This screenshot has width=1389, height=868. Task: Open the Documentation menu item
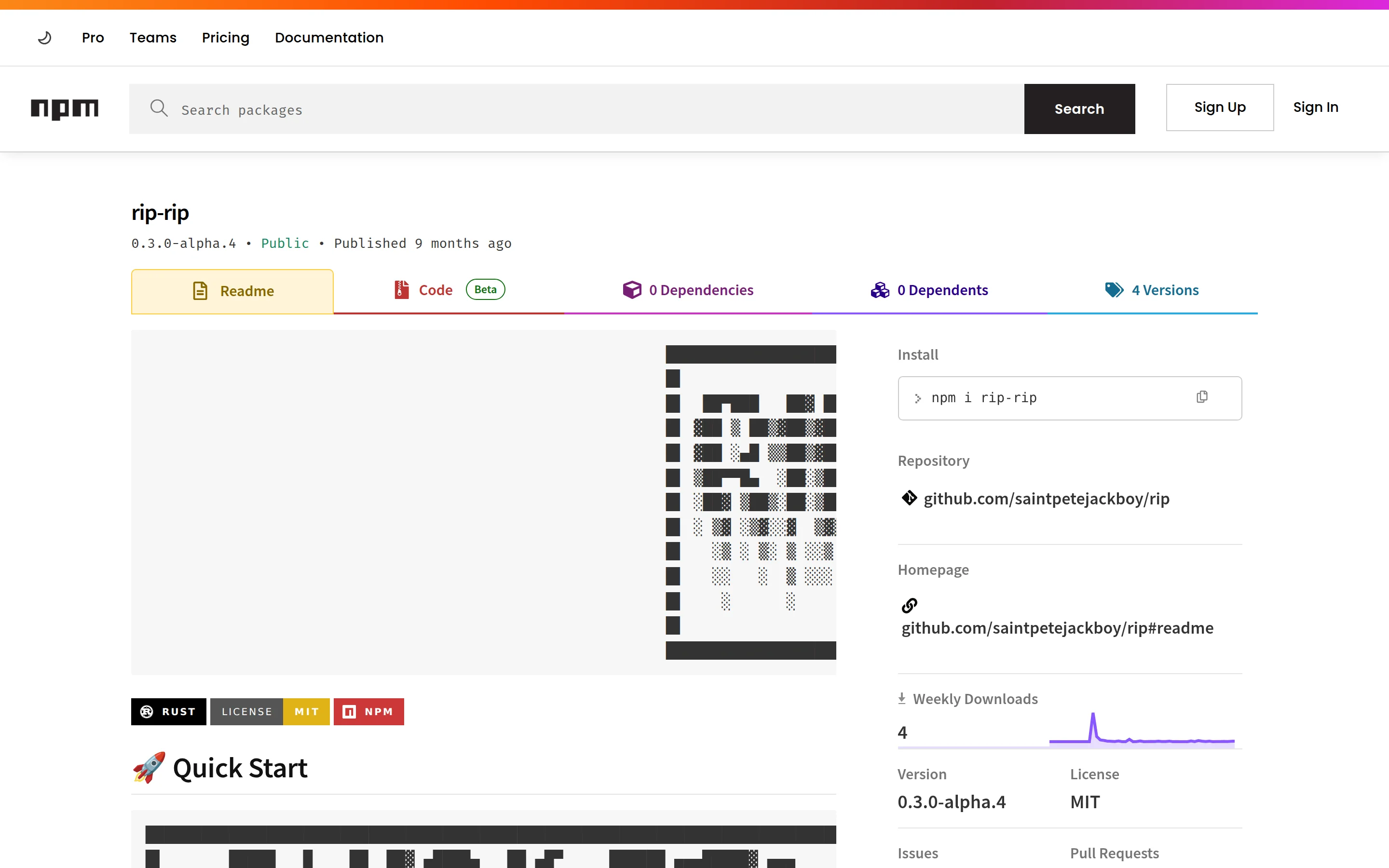coord(329,38)
